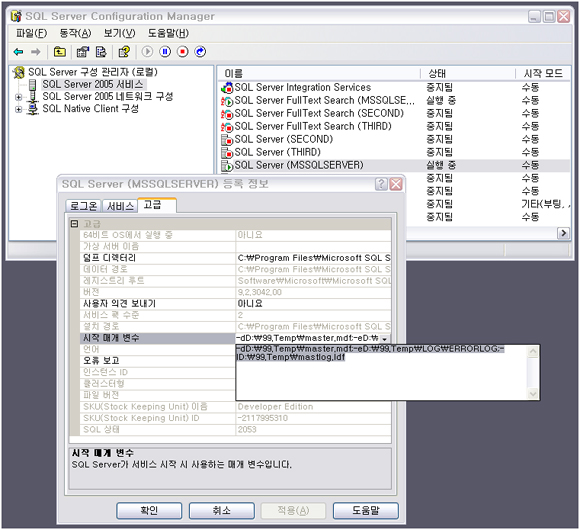Open the 파일(F) menu
580x530 pixels.
(x=31, y=33)
